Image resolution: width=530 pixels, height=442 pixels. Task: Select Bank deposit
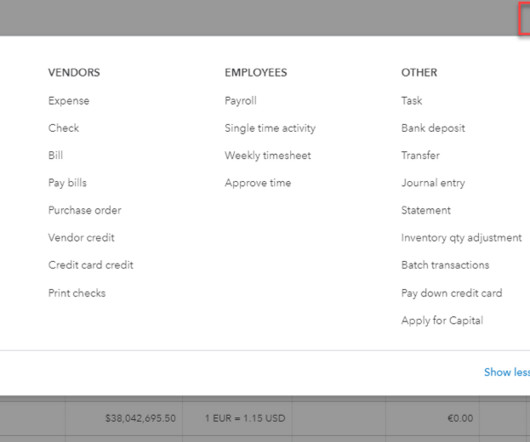coord(433,128)
